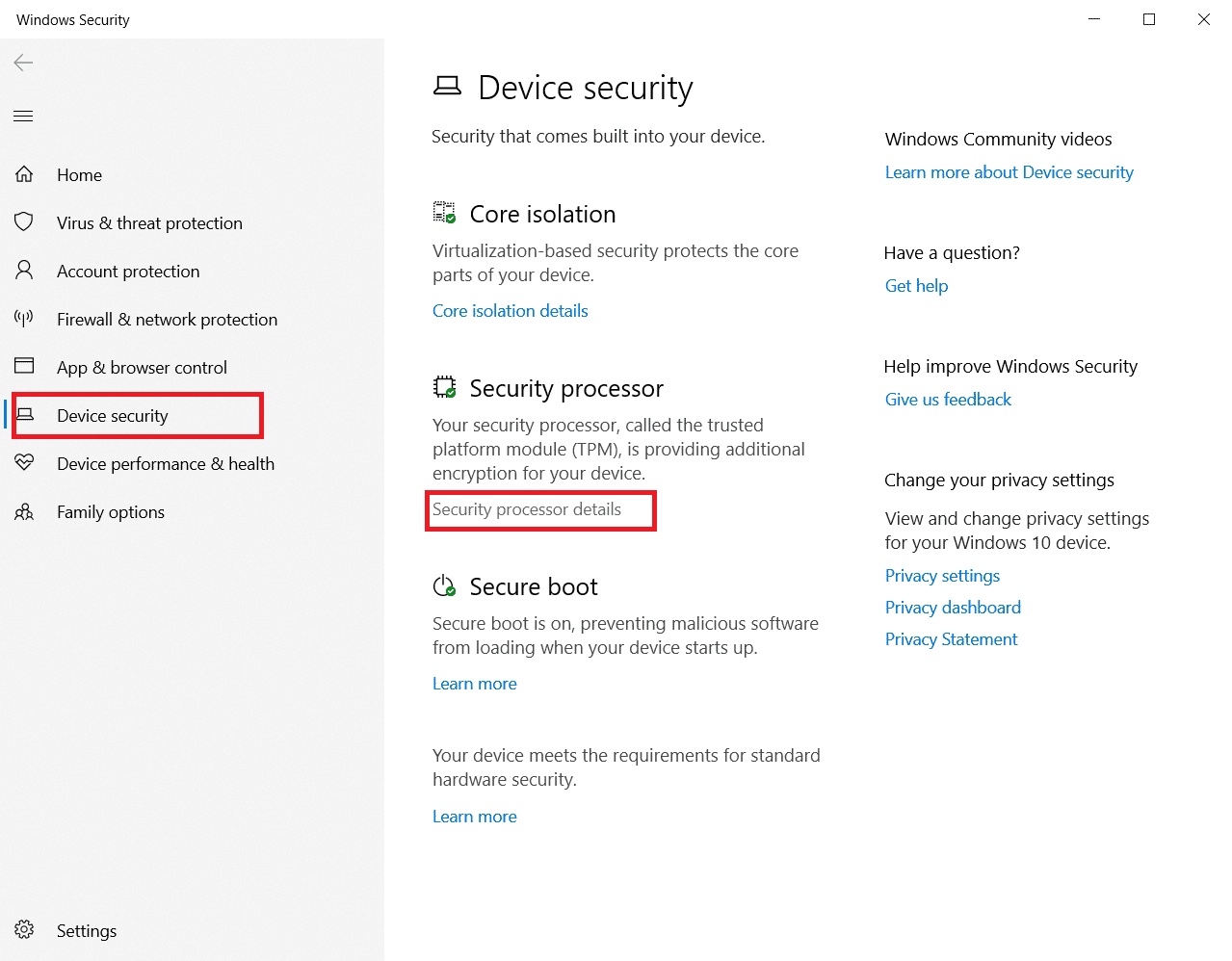
Task: Open the Settings gear icon
Action: (x=24, y=930)
